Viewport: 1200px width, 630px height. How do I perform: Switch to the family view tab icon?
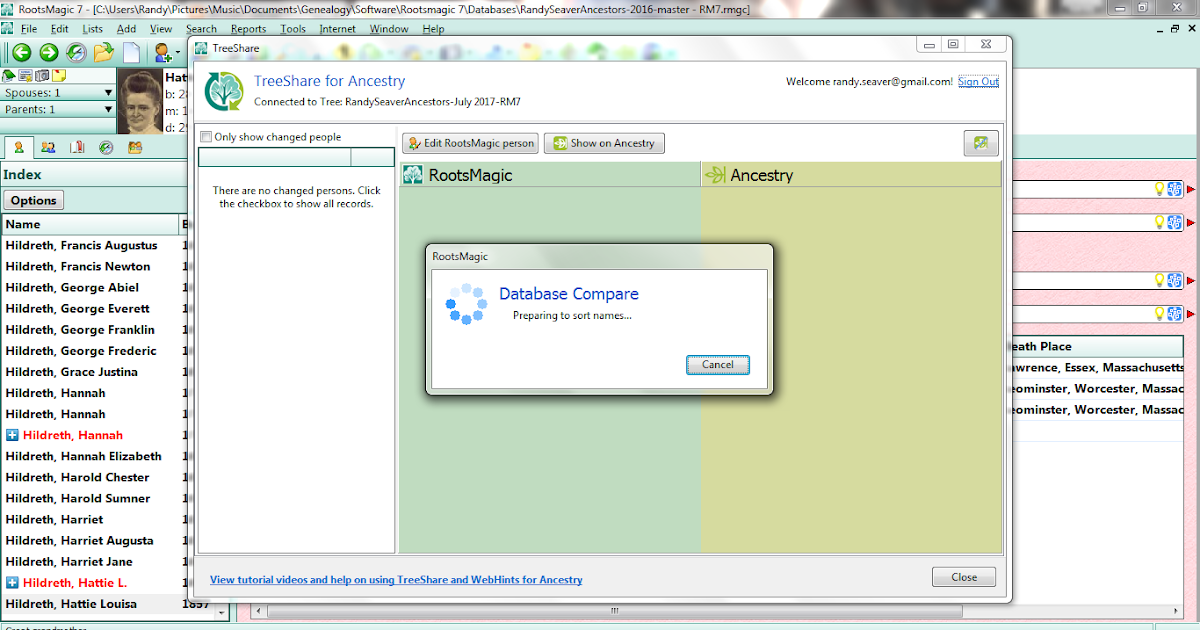(x=48, y=147)
